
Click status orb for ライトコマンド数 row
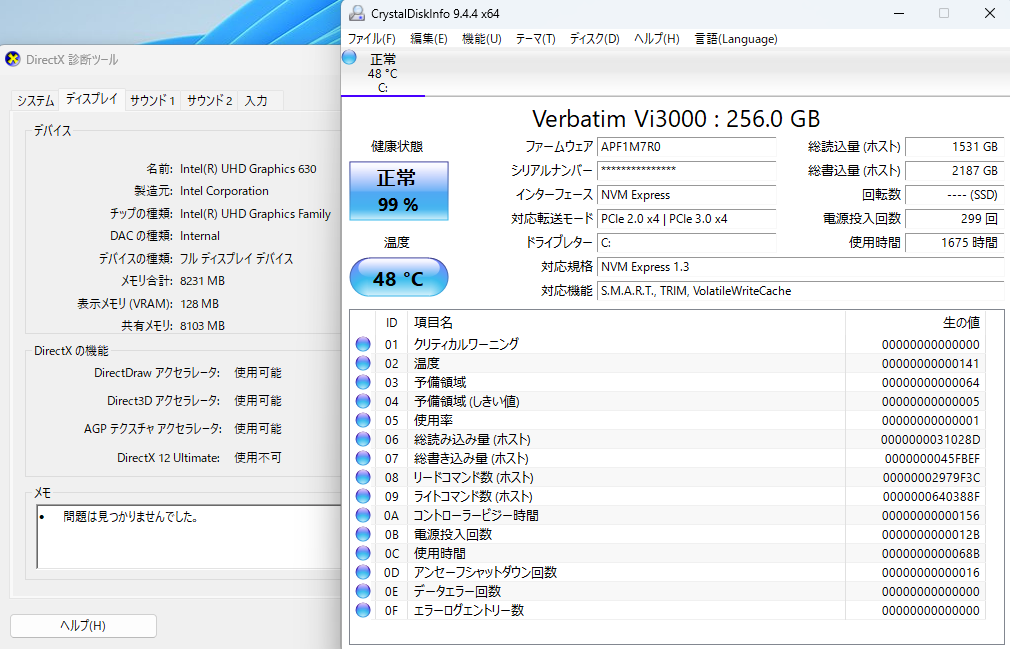pyautogui.click(x=363, y=496)
